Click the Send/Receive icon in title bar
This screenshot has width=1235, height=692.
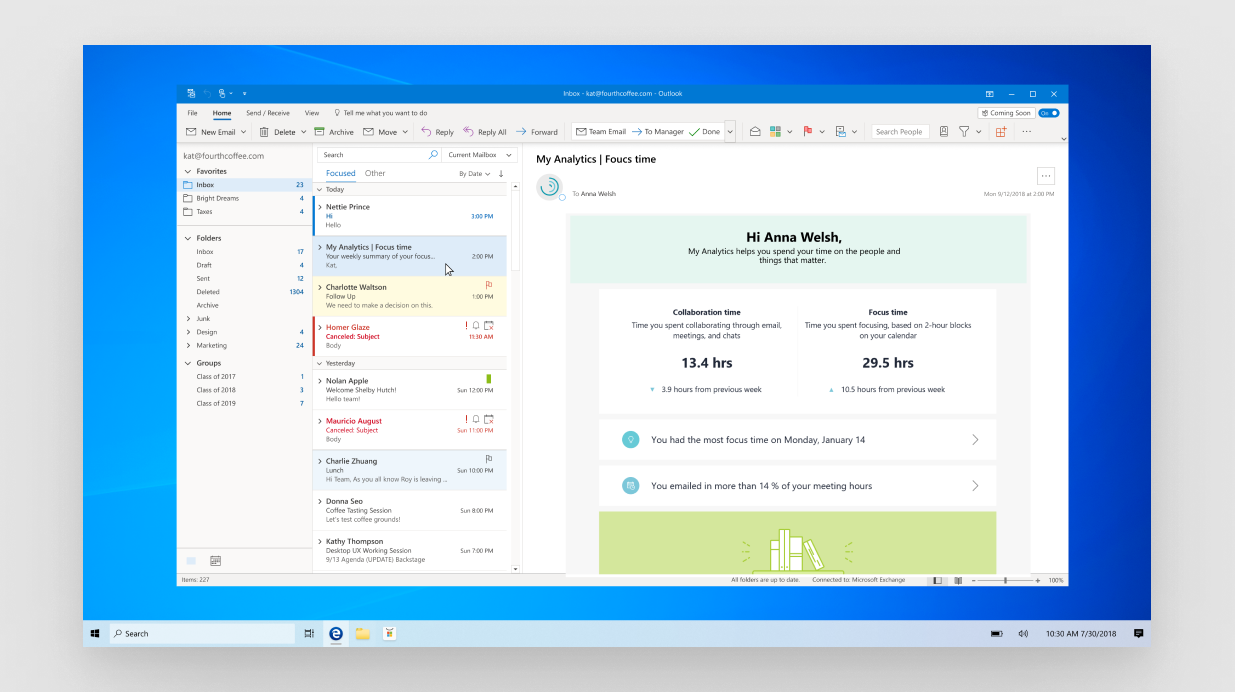(x=190, y=93)
